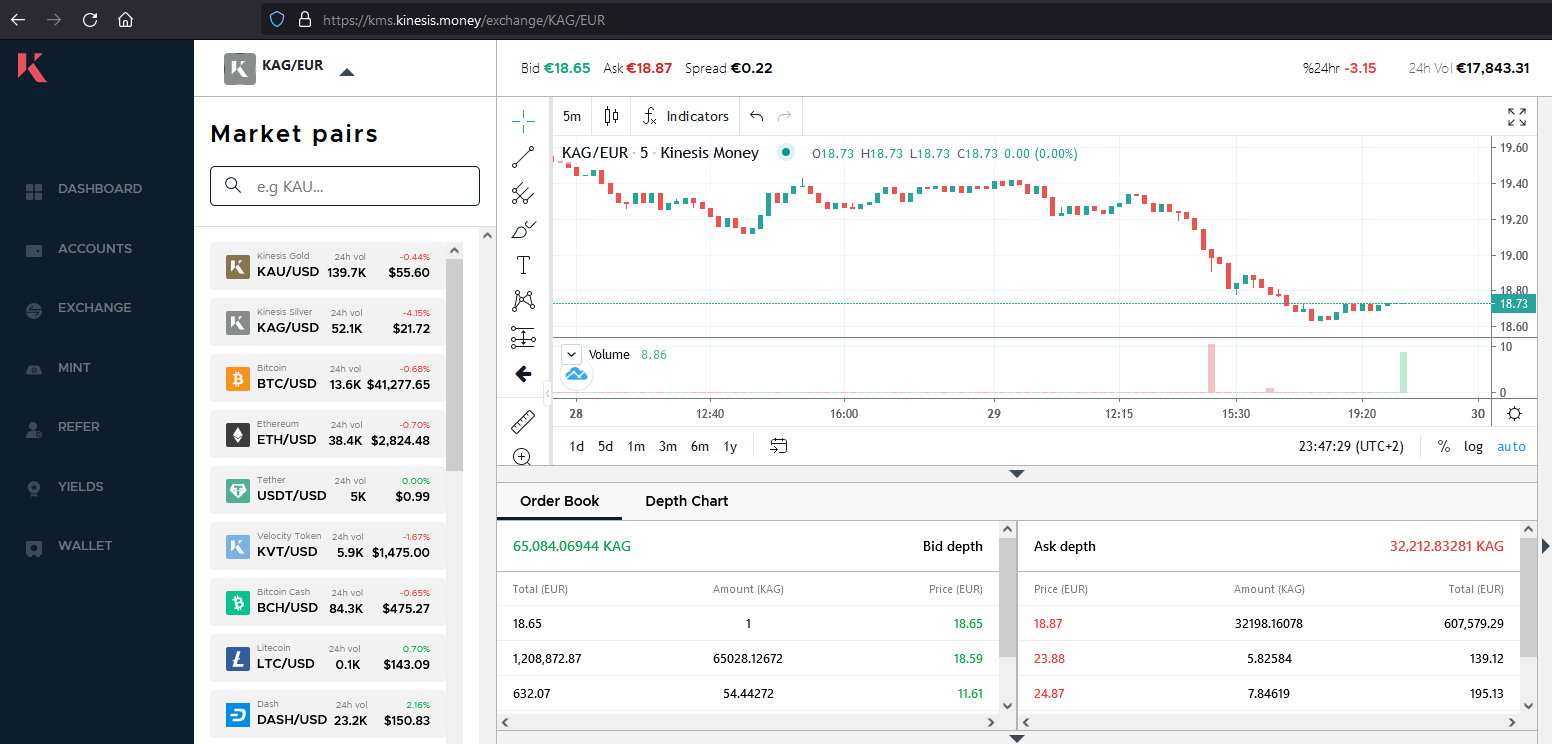Open the Indicators panel
The width and height of the screenshot is (1552, 744).
686,116
